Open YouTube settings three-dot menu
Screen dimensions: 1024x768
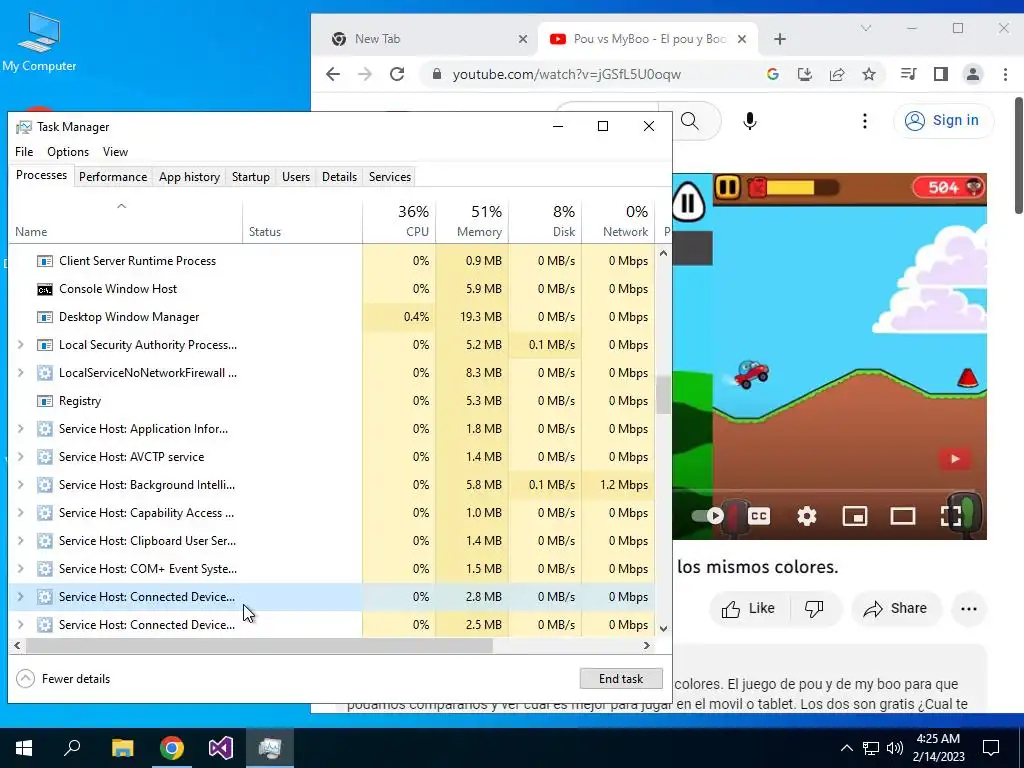(865, 121)
